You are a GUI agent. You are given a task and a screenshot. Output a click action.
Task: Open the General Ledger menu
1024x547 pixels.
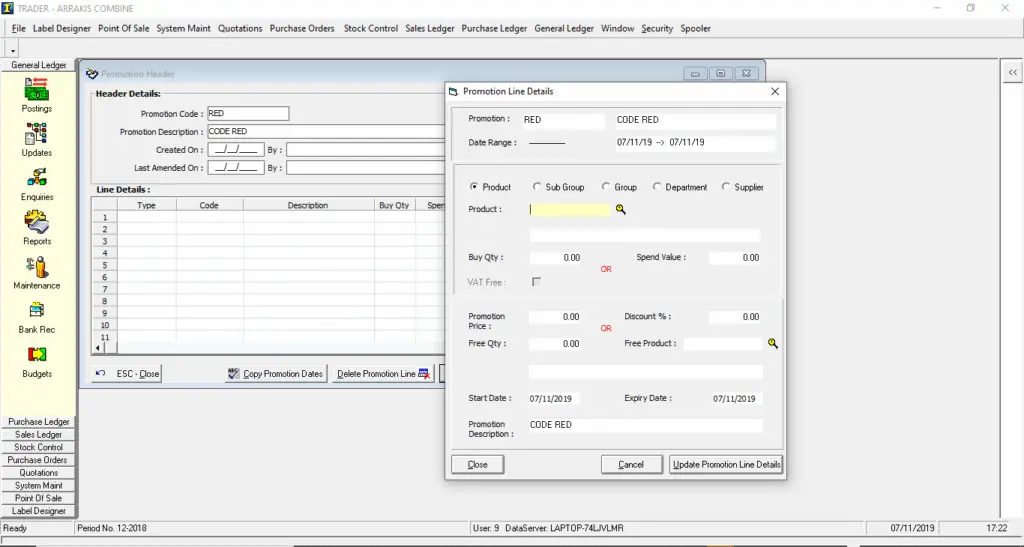564,29
